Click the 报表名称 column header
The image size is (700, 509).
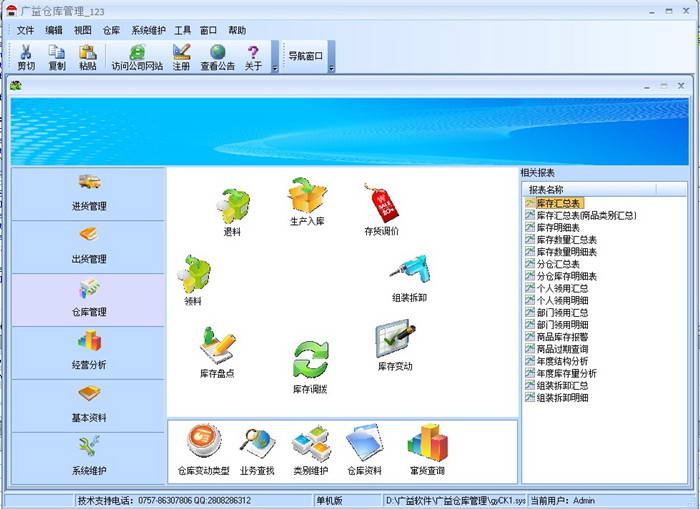tap(590, 189)
